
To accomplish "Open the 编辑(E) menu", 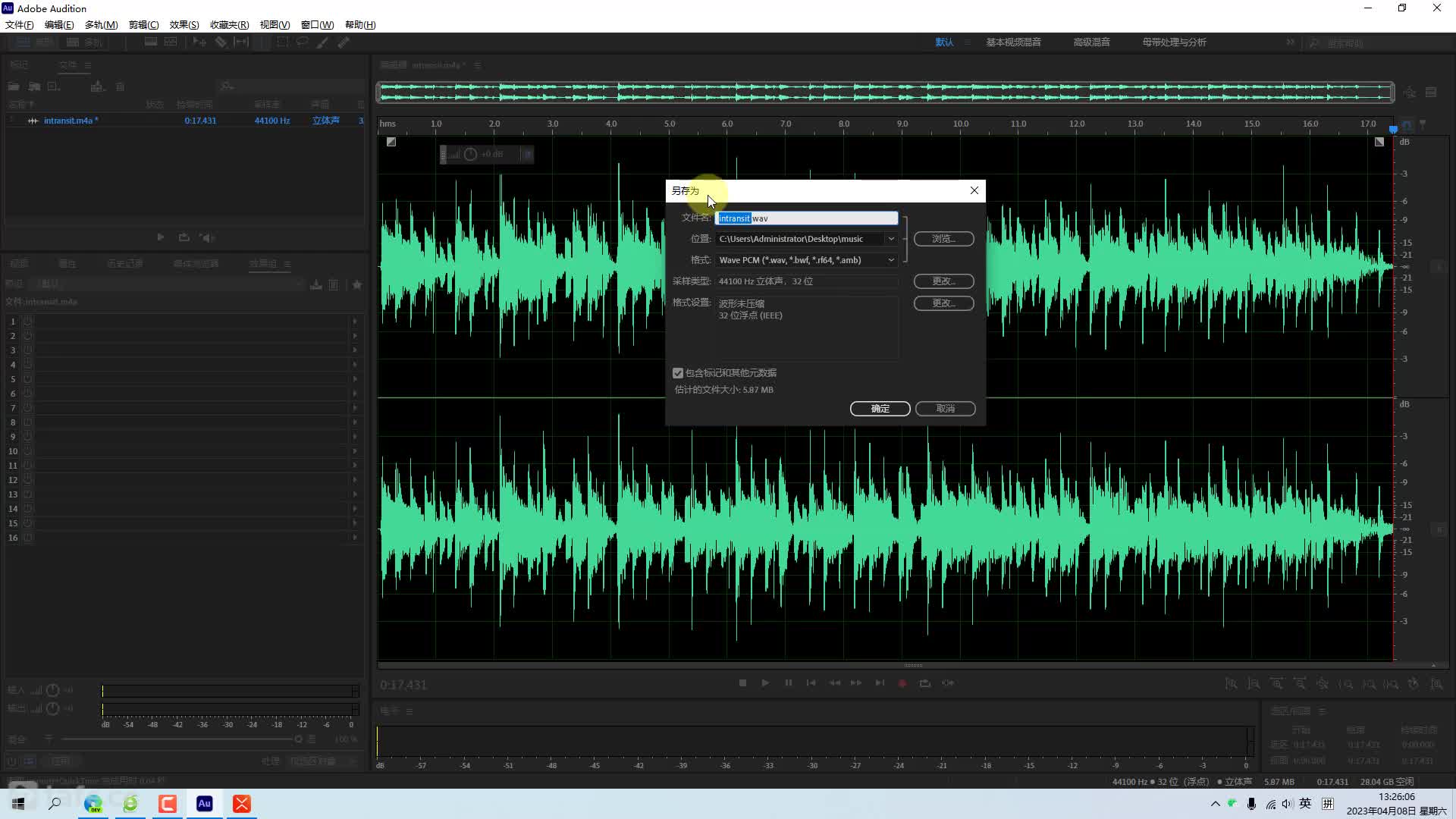I will point(59,25).
